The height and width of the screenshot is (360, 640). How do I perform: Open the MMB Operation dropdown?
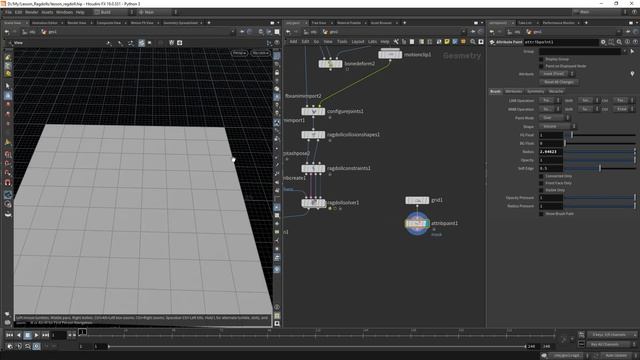coord(549,109)
